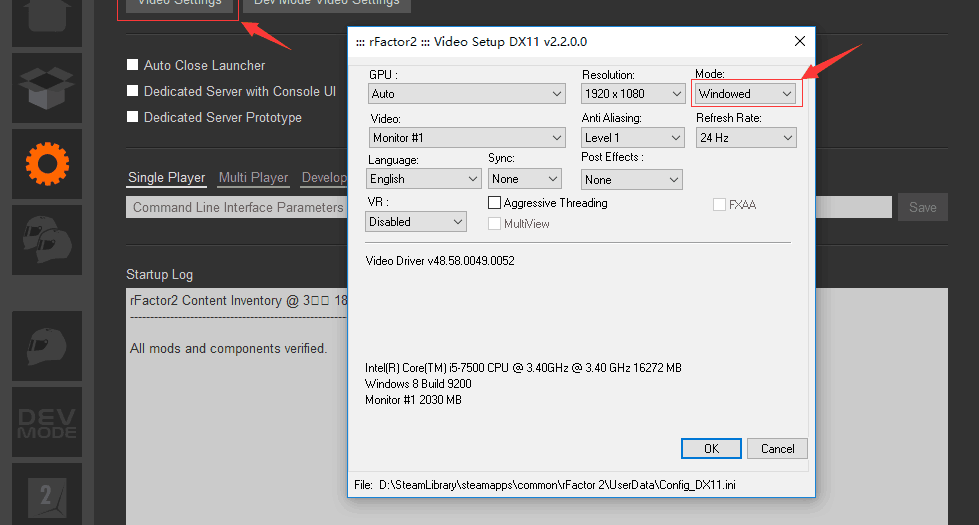Expand the Video dropdown Monitor #1
Image resolution: width=979 pixels, height=525 pixels.
coord(467,137)
